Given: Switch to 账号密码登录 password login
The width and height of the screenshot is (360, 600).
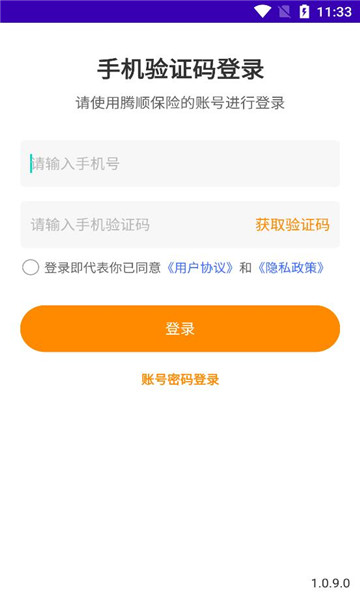Looking at the screenshot, I should [x=180, y=380].
